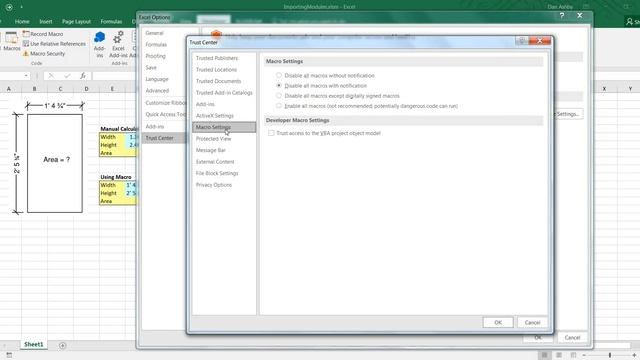Click OK in Trust Center dialog
The height and width of the screenshot is (360, 640).
pyautogui.click(x=498, y=322)
